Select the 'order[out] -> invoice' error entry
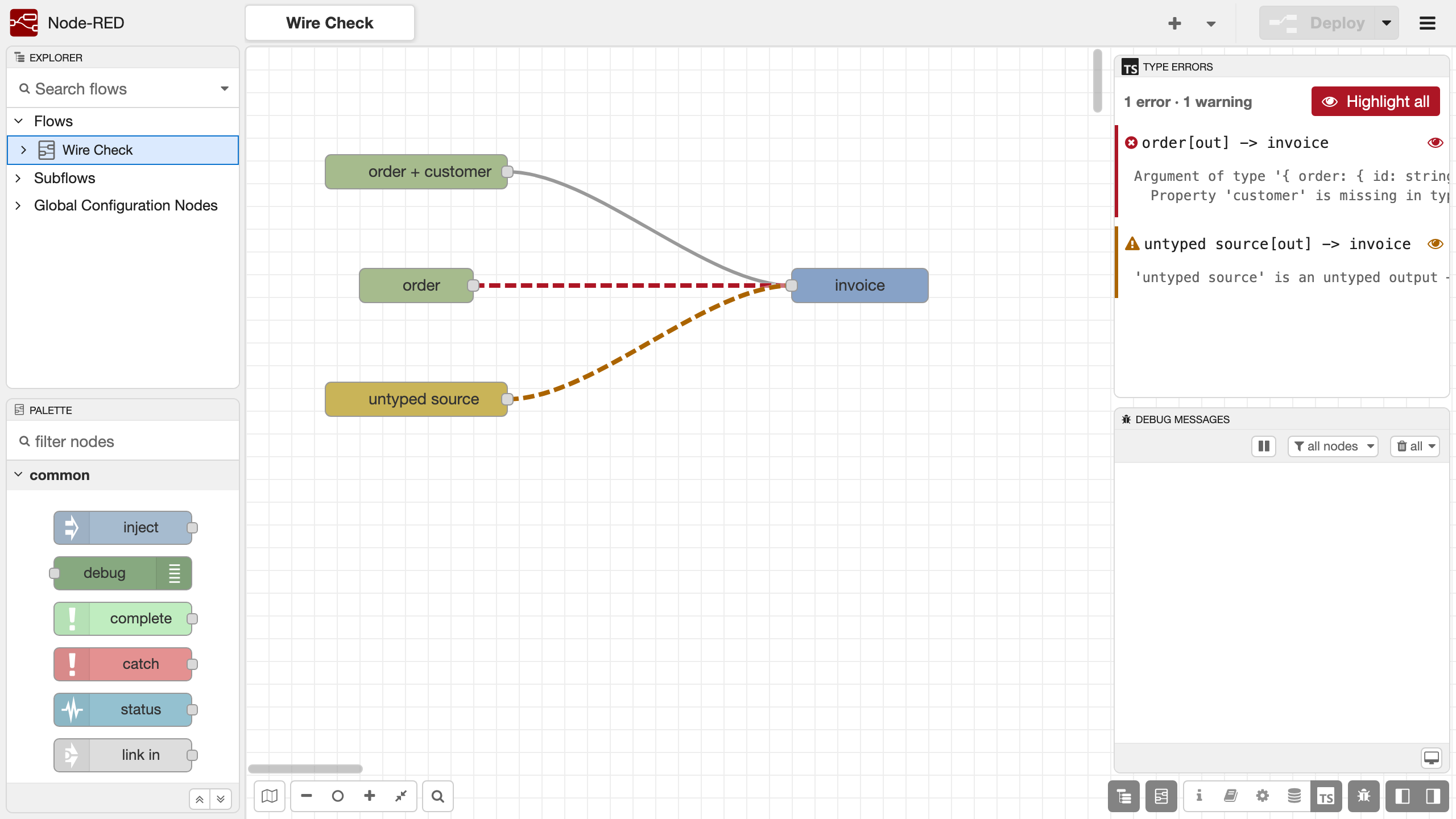This screenshot has width=1456, height=819. (1282, 171)
